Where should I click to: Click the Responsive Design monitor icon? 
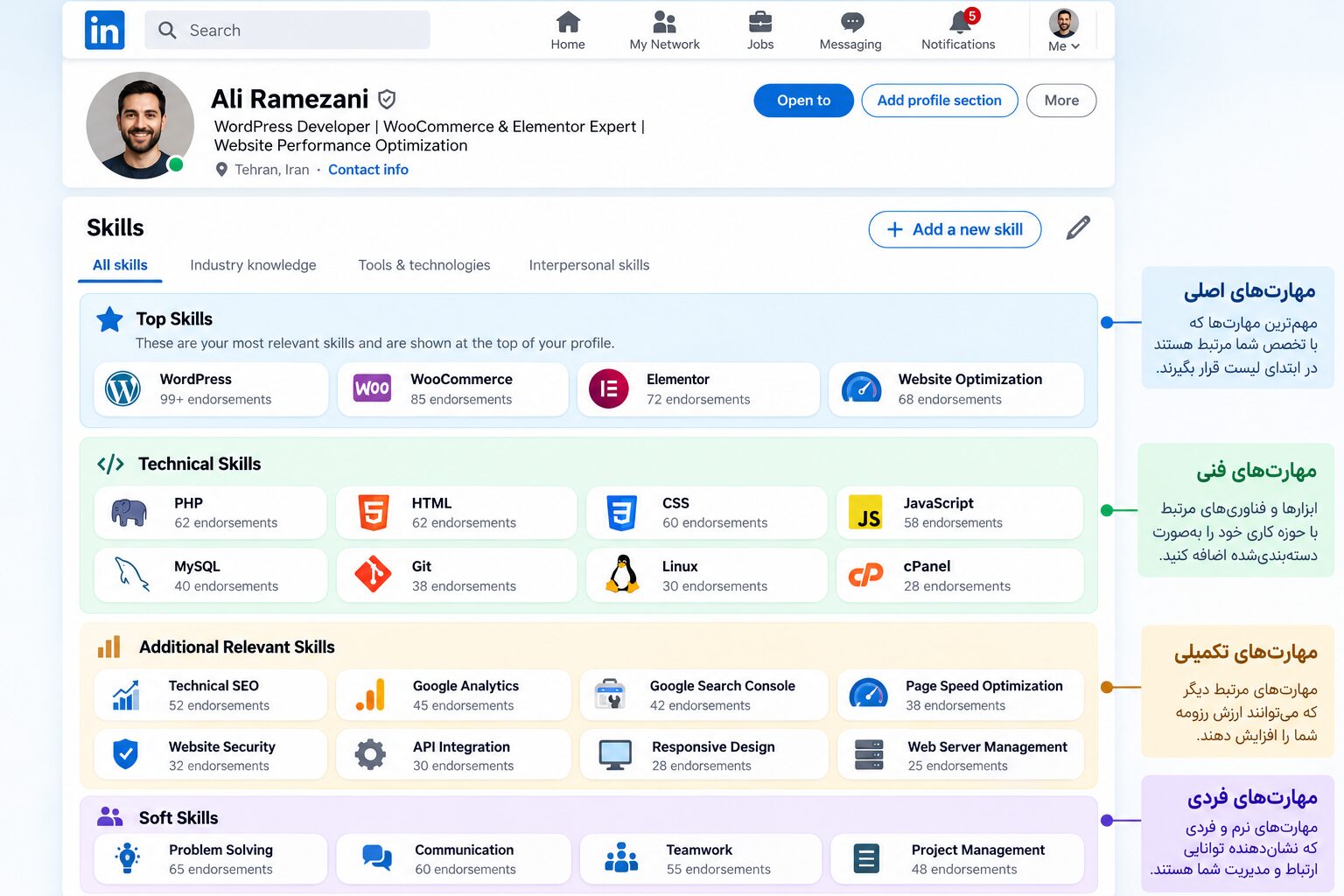click(x=615, y=754)
